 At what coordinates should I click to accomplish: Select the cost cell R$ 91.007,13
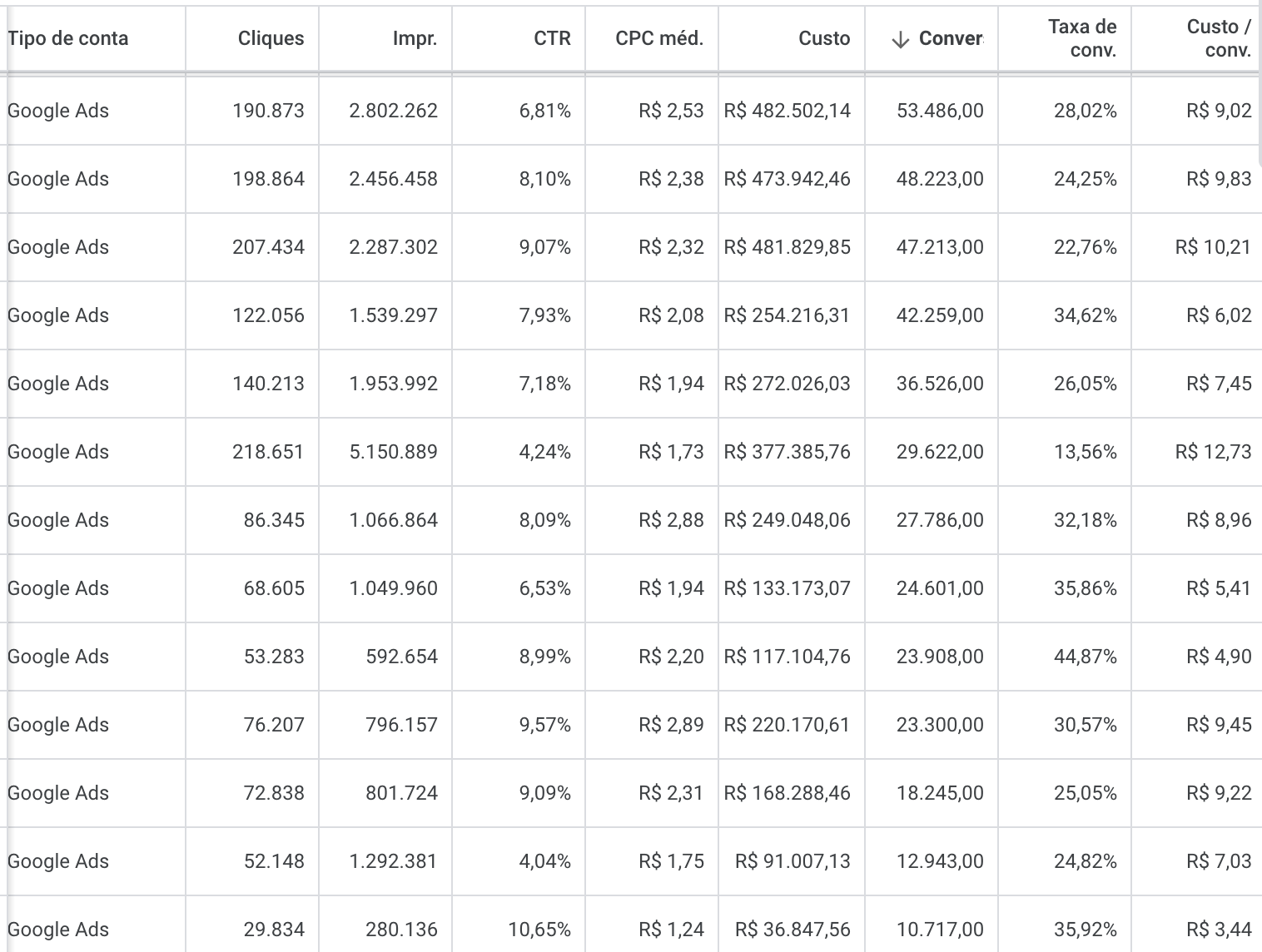pos(792,861)
